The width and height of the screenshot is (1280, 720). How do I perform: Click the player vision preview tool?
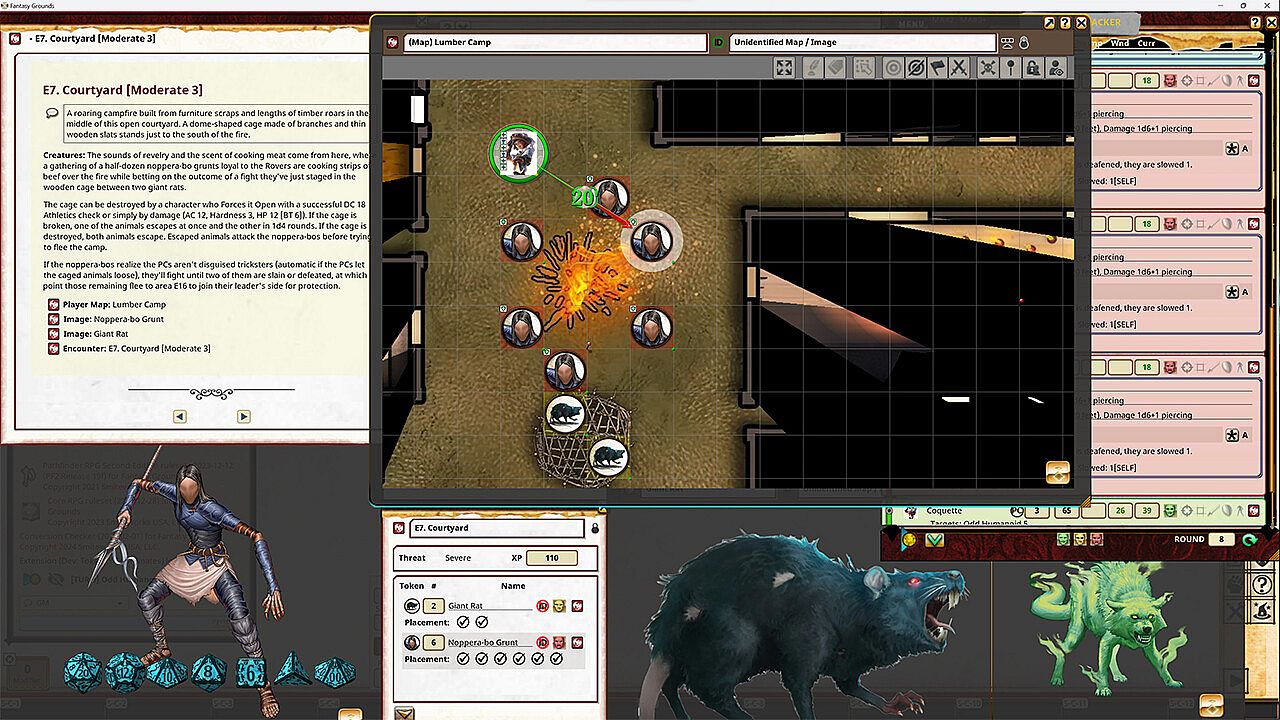pyautogui.click(x=1056, y=67)
